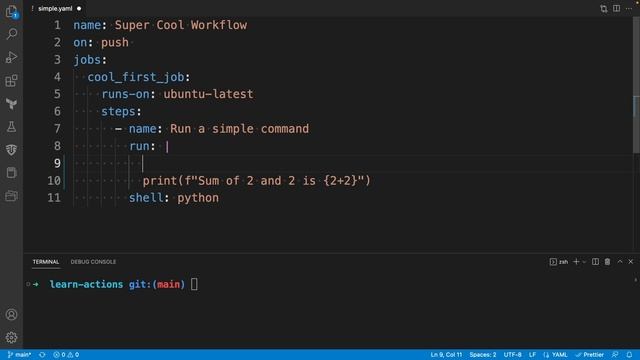Image resolution: width=640 pixels, height=360 pixels.
Task: Change indentation via Spaces: 2
Action: pyautogui.click(x=483, y=355)
